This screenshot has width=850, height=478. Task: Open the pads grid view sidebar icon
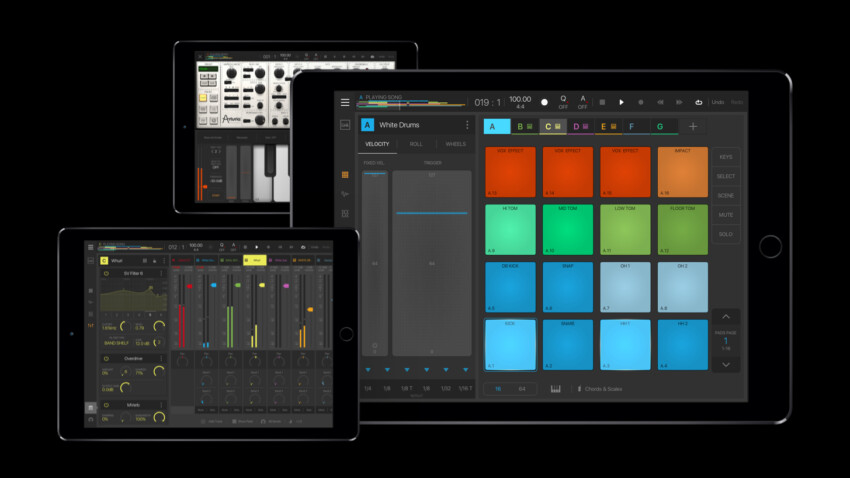(345, 175)
